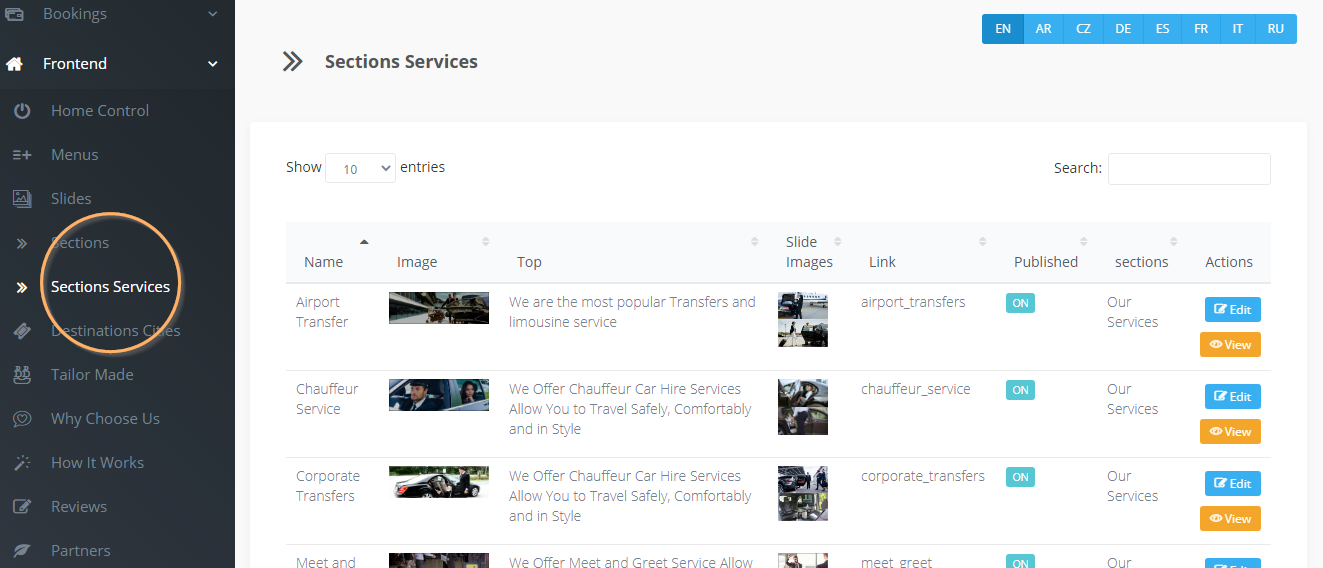This screenshot has height=568, width=1323.
Task: Open the Show entries count dropdown
Action: 360,169
